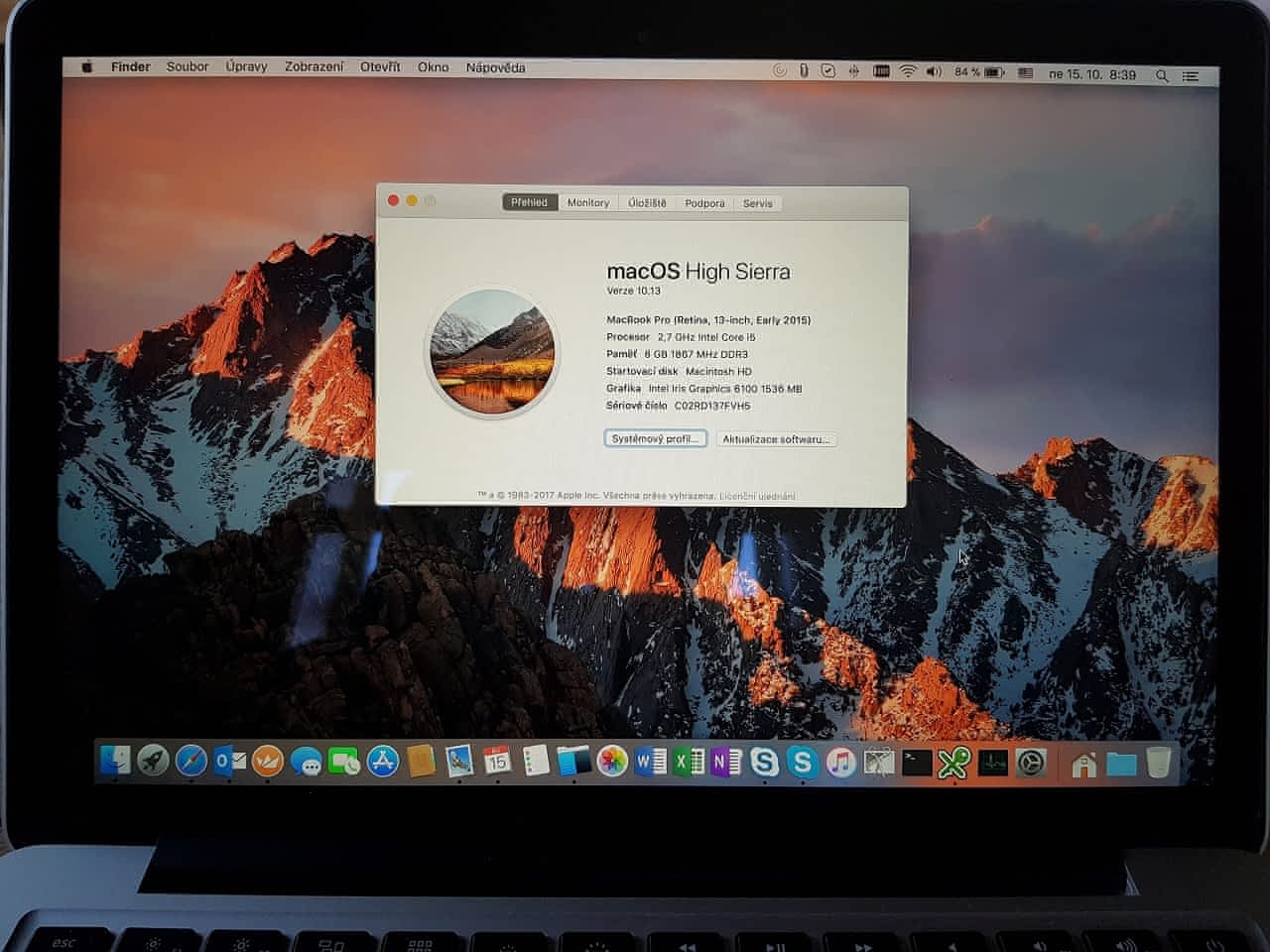Switch to the Monitory tab
This screenshot has height=952, width=1270.
click(x=588, y=202)
